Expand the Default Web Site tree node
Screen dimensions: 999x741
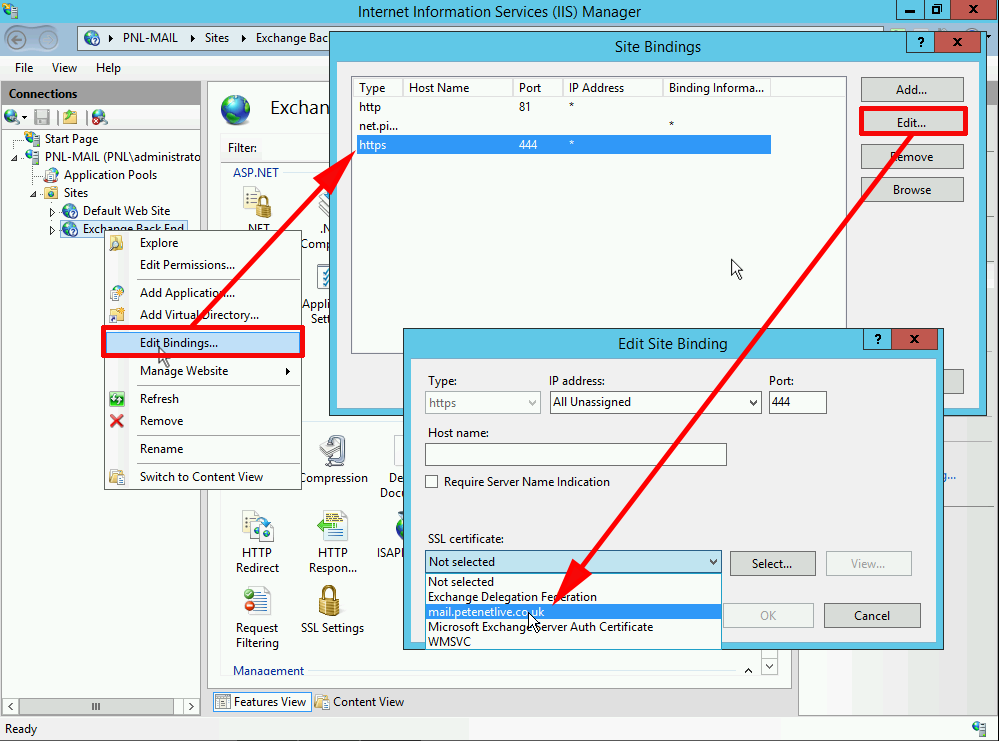(52, 212)
